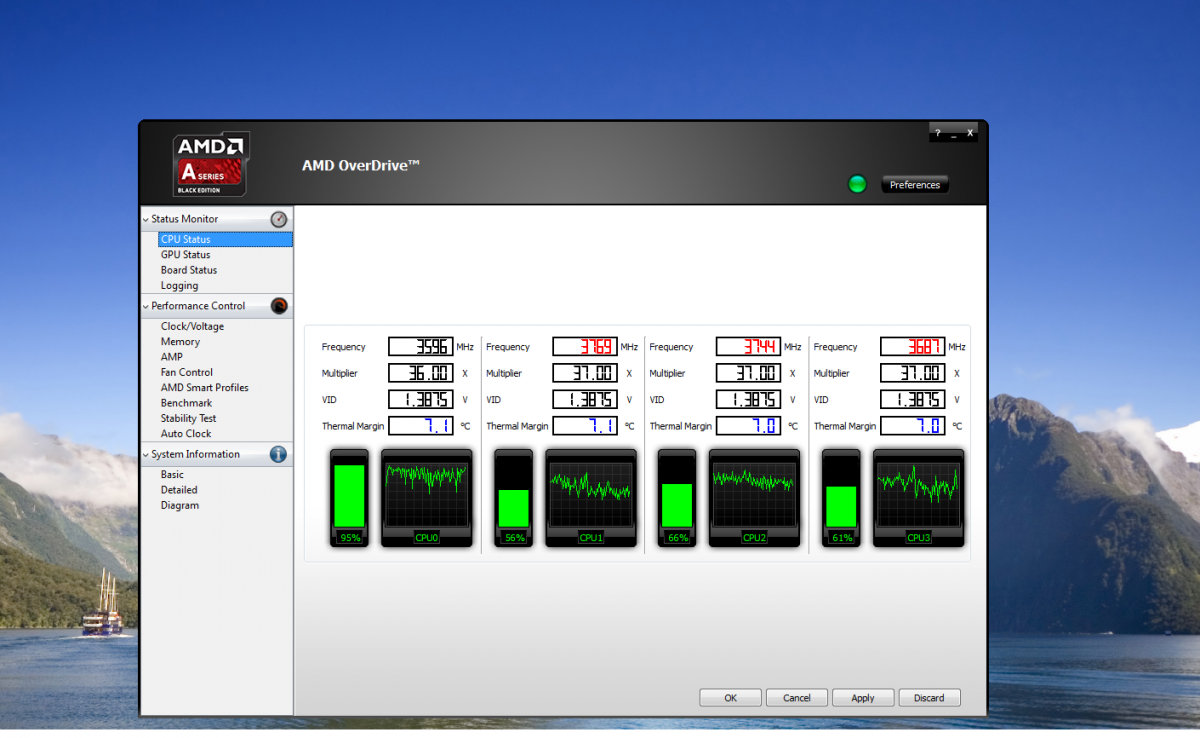The height and width of the screenshot is (738, 1200).
Task: Click the Performance Control dial icon
Action: [x=279, y=306]
